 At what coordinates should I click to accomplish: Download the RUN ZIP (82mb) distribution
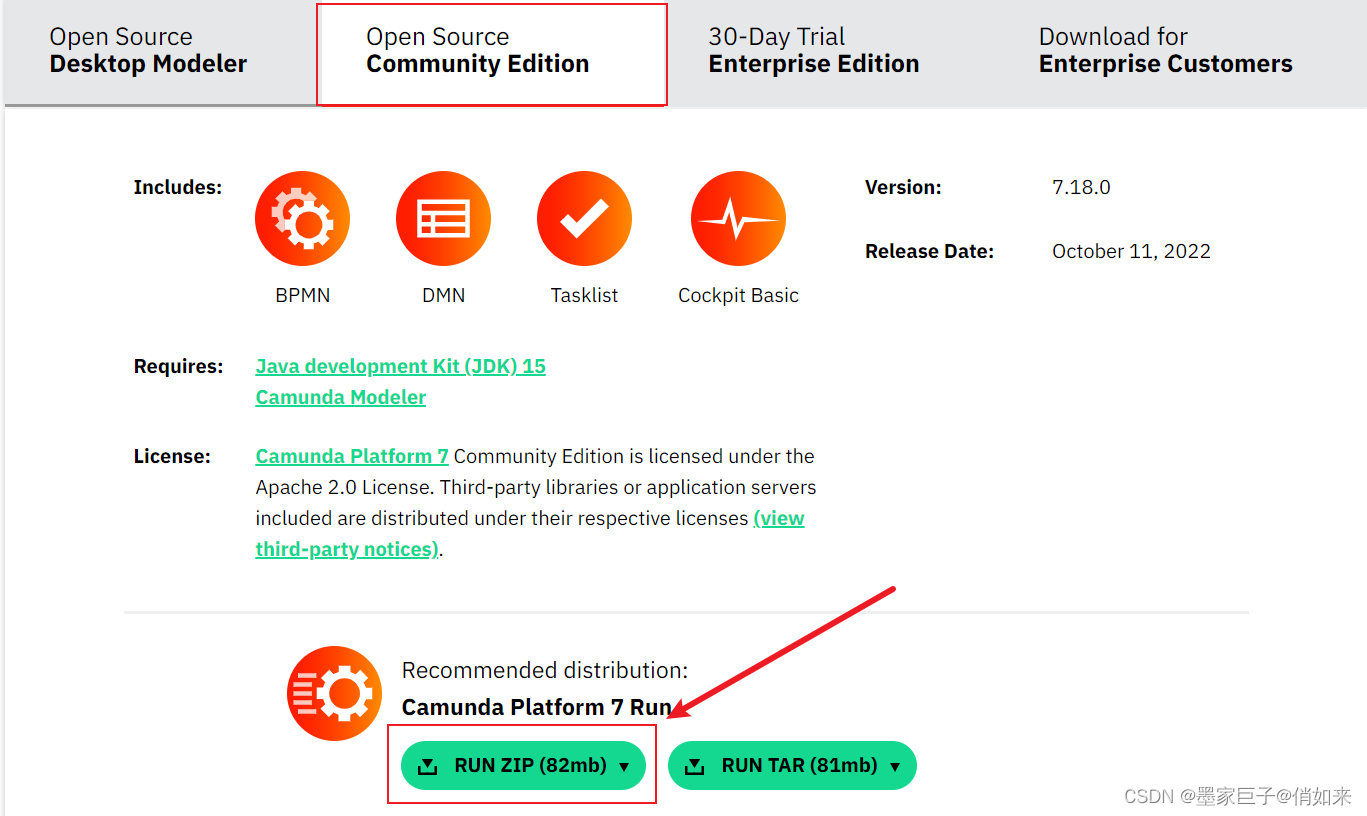pos(530,766)
